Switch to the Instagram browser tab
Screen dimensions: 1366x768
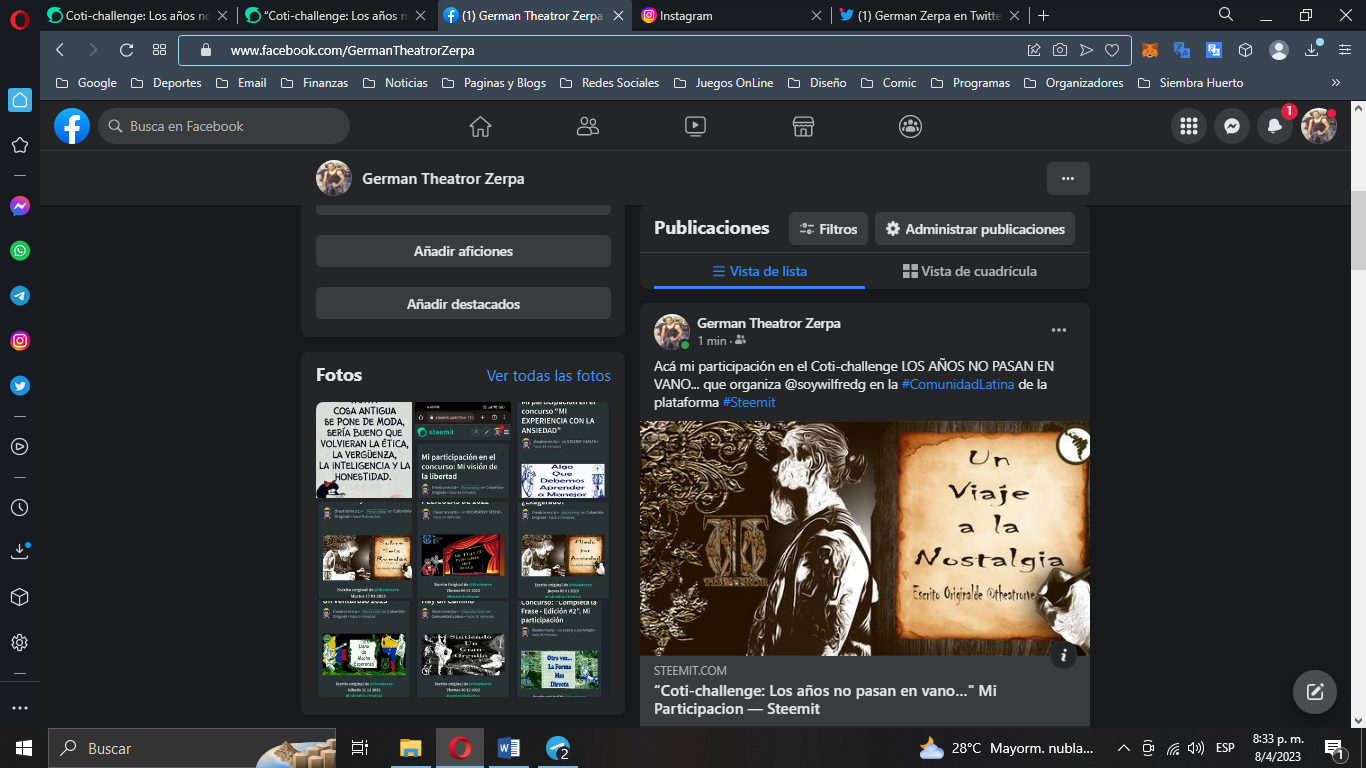click(730, 16)
